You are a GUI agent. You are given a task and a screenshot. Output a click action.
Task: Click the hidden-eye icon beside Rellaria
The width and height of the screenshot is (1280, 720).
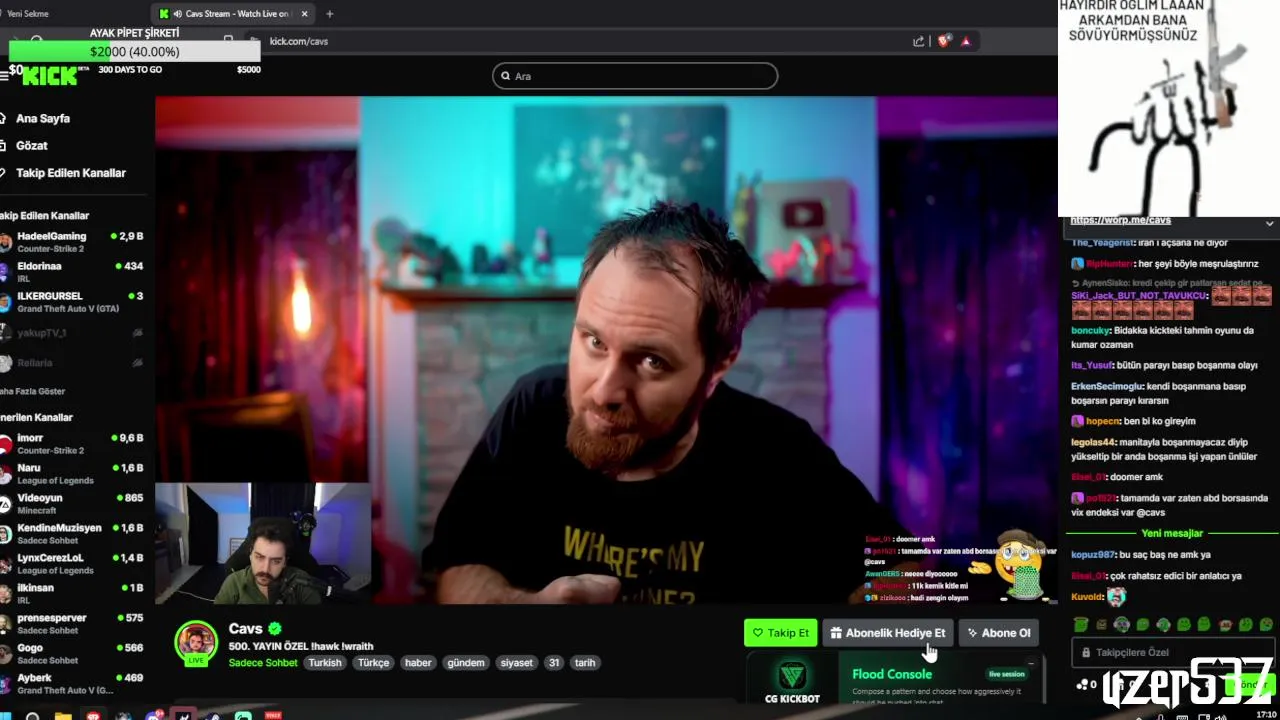click(138, 363)
